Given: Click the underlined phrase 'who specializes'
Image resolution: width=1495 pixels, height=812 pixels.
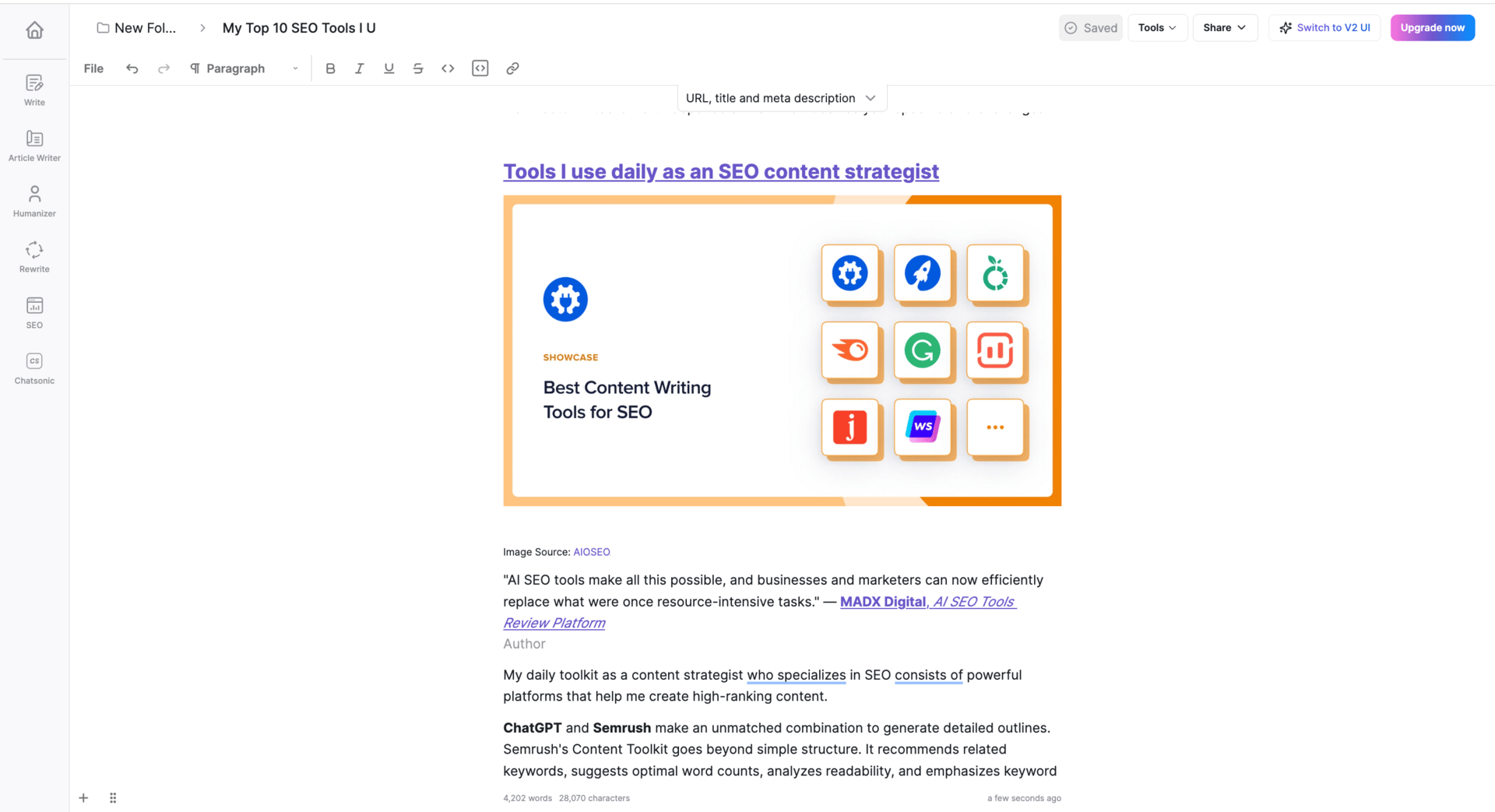Looking at the screenshot, I should point(797,675).
